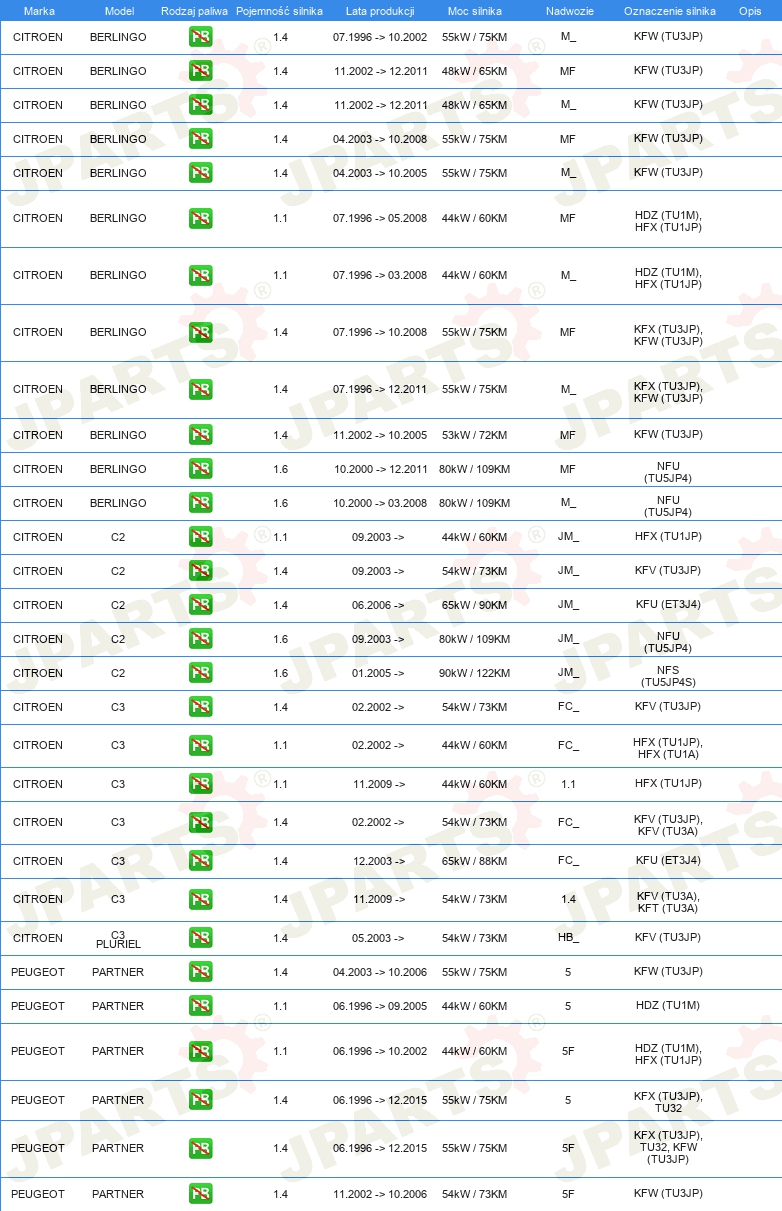Click fuel icon for Berlingo 07.1996 -> 05.2008
The height and width of the screenshot is (1211, 782).
(200, 218)
